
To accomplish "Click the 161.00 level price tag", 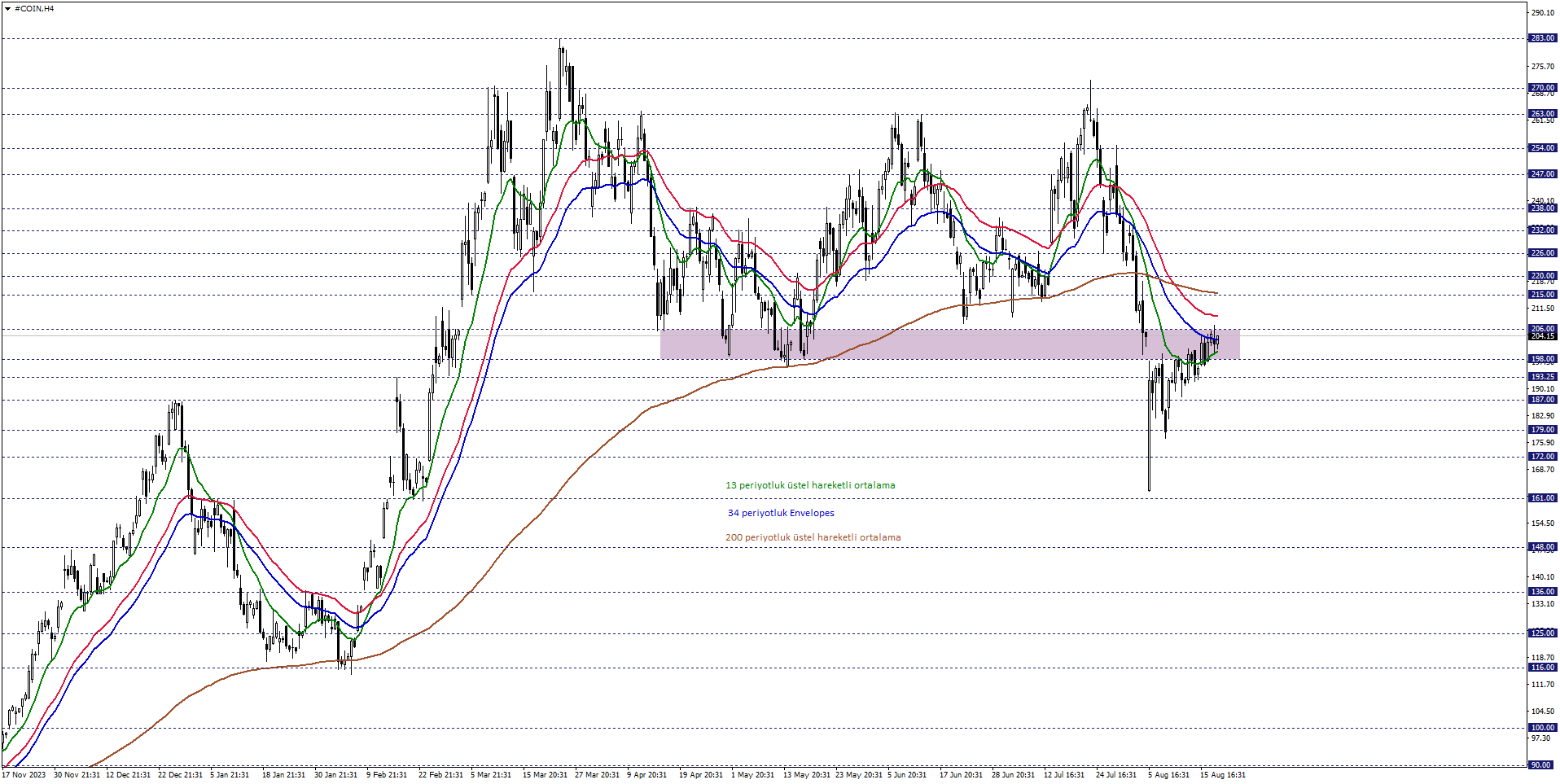I will coord(1542,498).
